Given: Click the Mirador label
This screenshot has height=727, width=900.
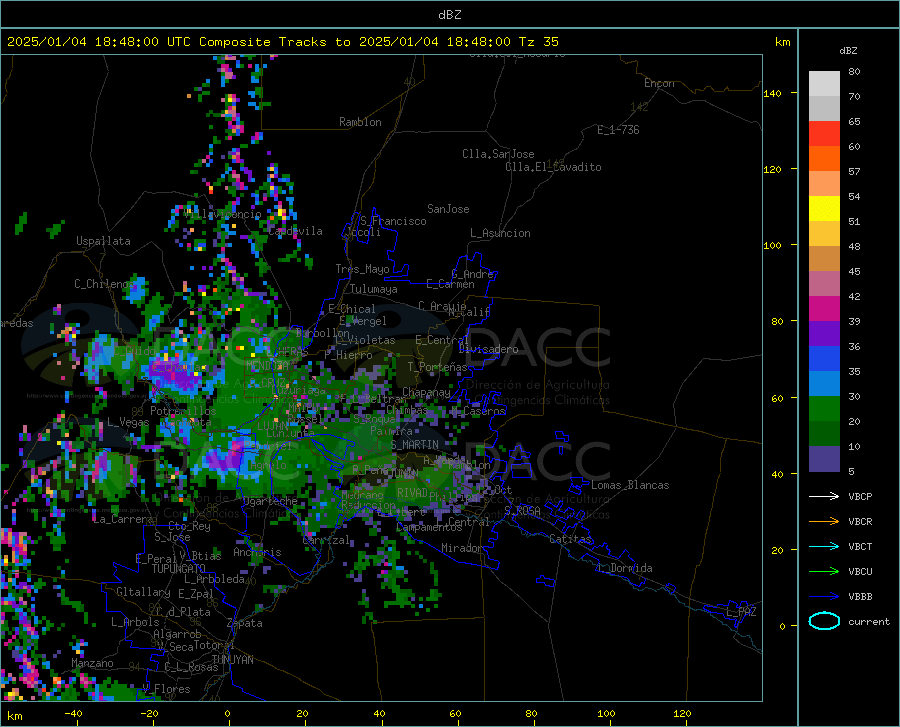Looking at the screenshot, I should tap(462, 548).
